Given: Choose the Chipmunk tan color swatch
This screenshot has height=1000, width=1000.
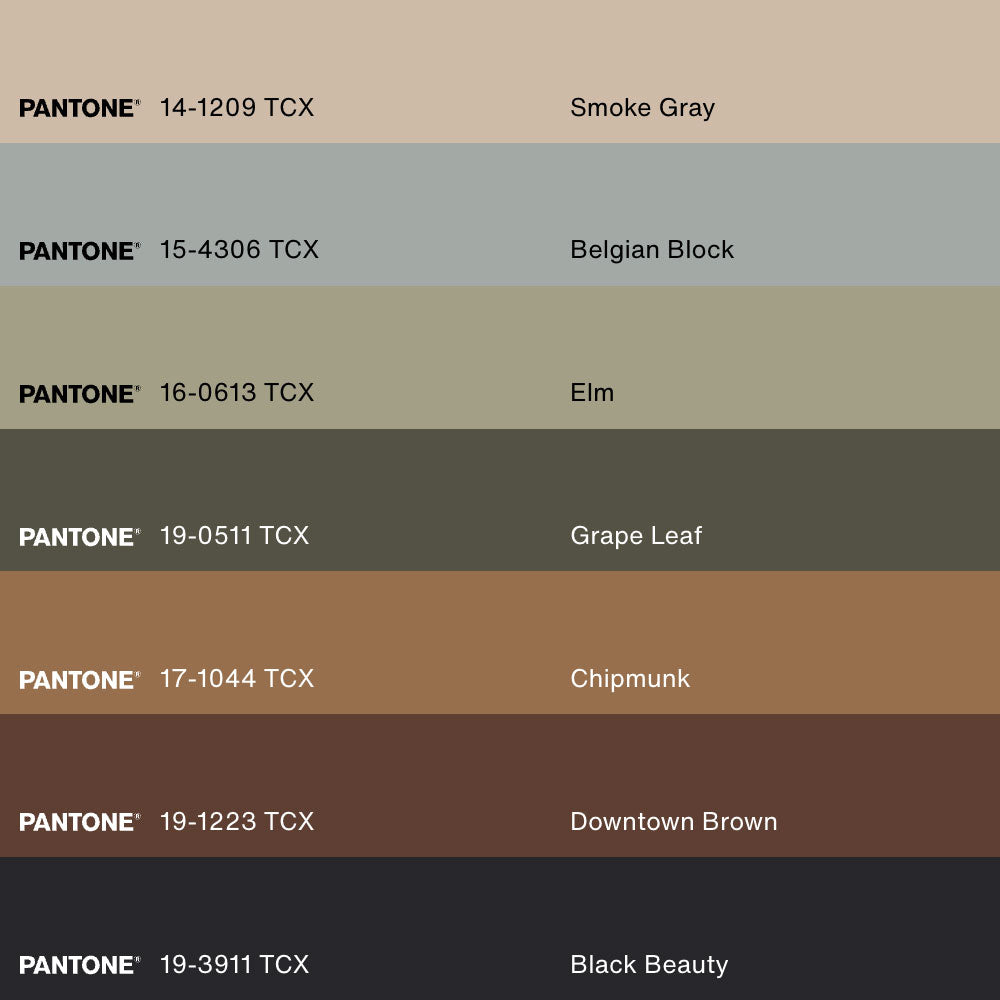Looking at the screenshot, I should [800, 620].
